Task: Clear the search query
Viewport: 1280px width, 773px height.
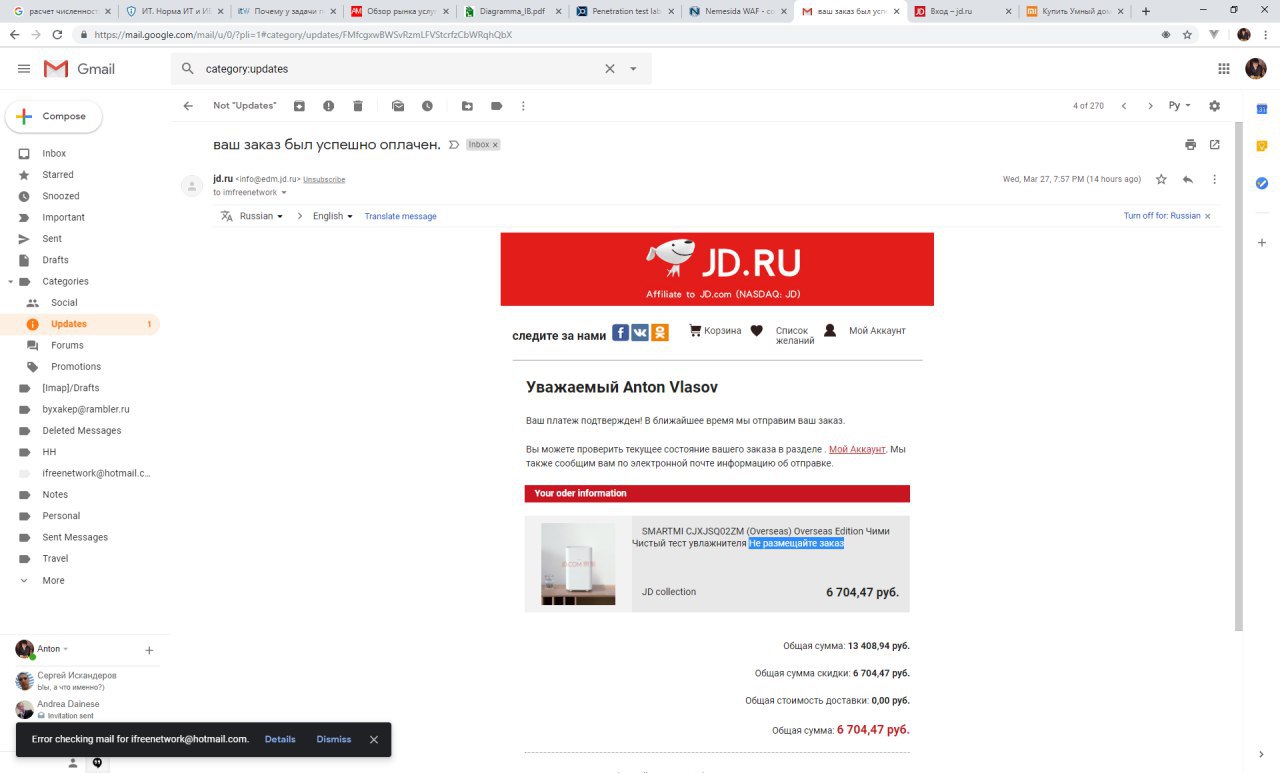Action: point(610,69)
